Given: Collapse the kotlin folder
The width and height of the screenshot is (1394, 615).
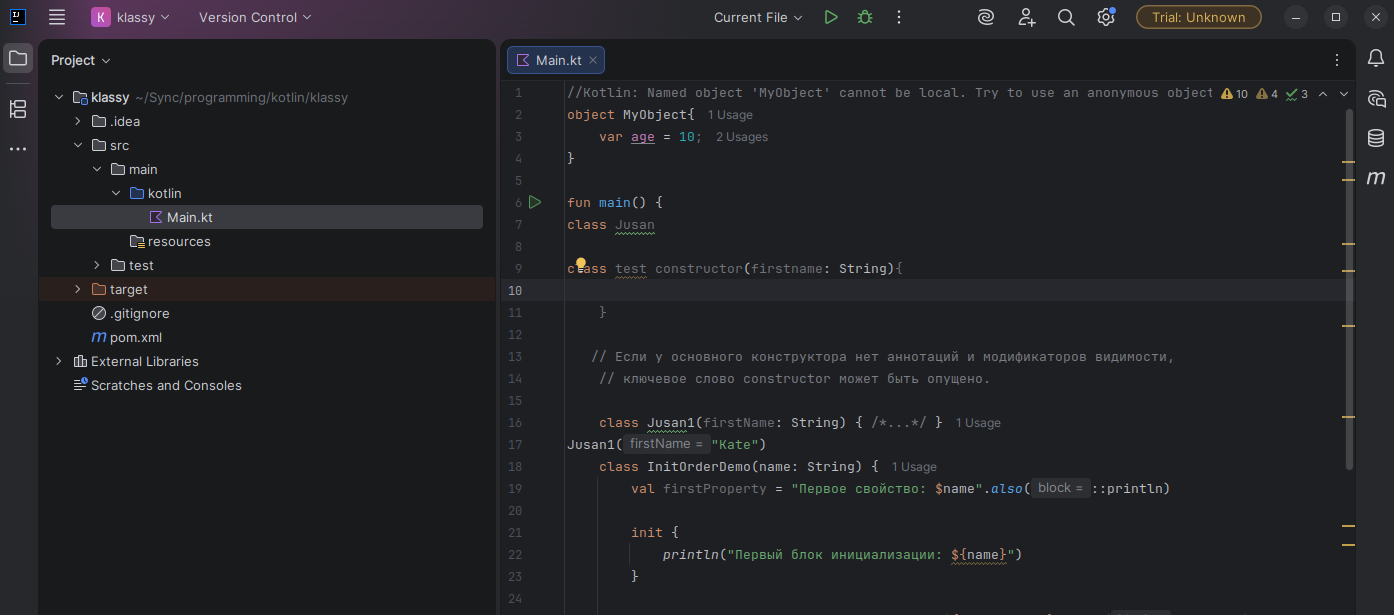Looking at the screenshot, I should click(116, 193).
